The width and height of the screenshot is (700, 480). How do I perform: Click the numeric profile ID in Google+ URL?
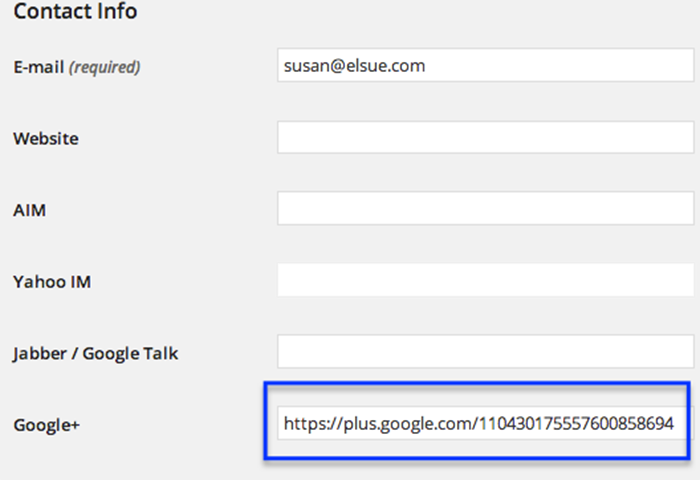click(x=576, y=423)
